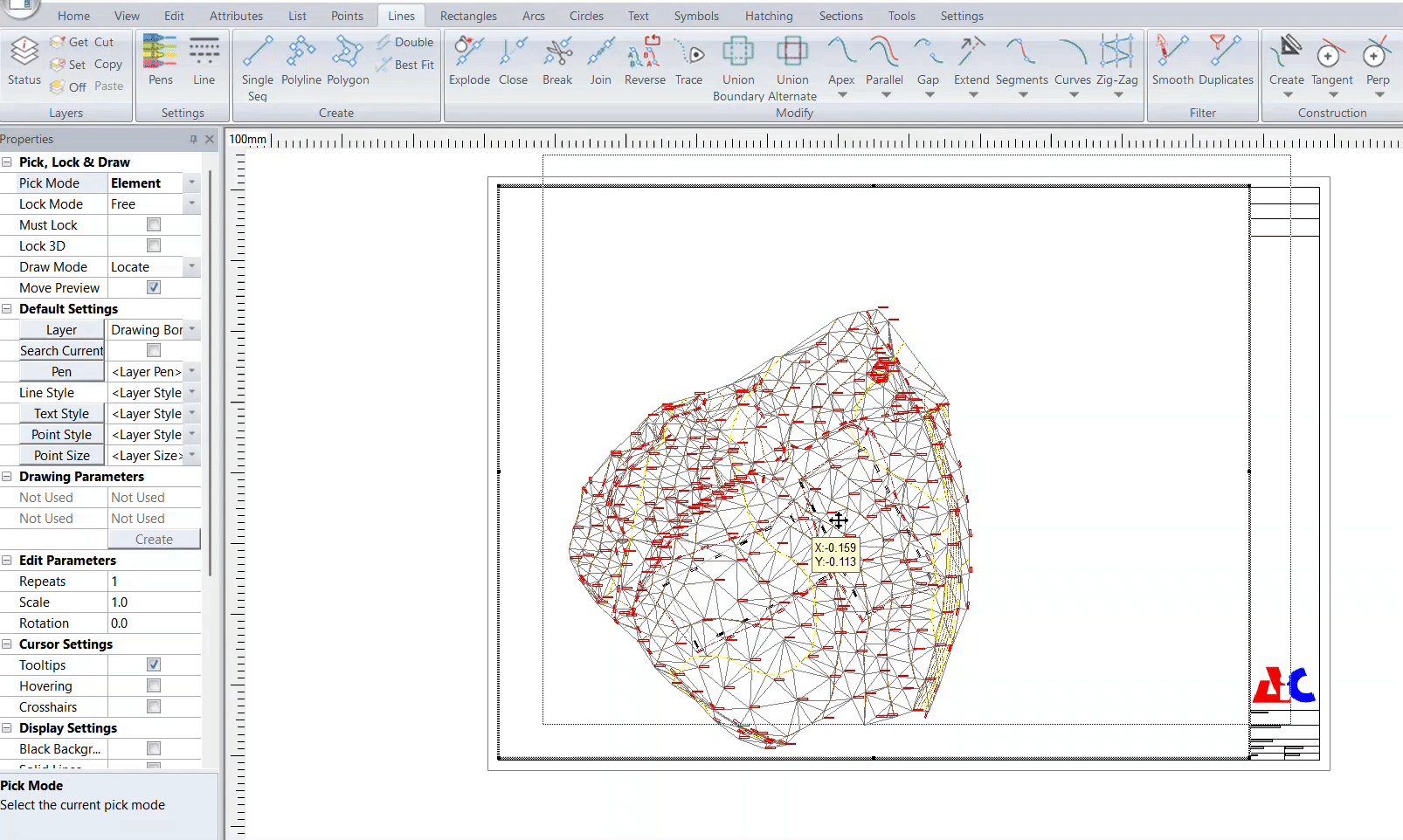Select the Join lines tool
The width and height of the screenshot is (1403, 840).
tap(600, 61)
